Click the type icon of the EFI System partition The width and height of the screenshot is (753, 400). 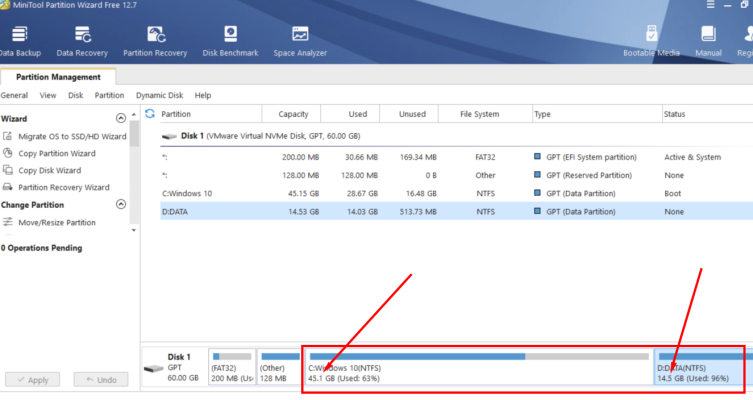coord(537,157)
